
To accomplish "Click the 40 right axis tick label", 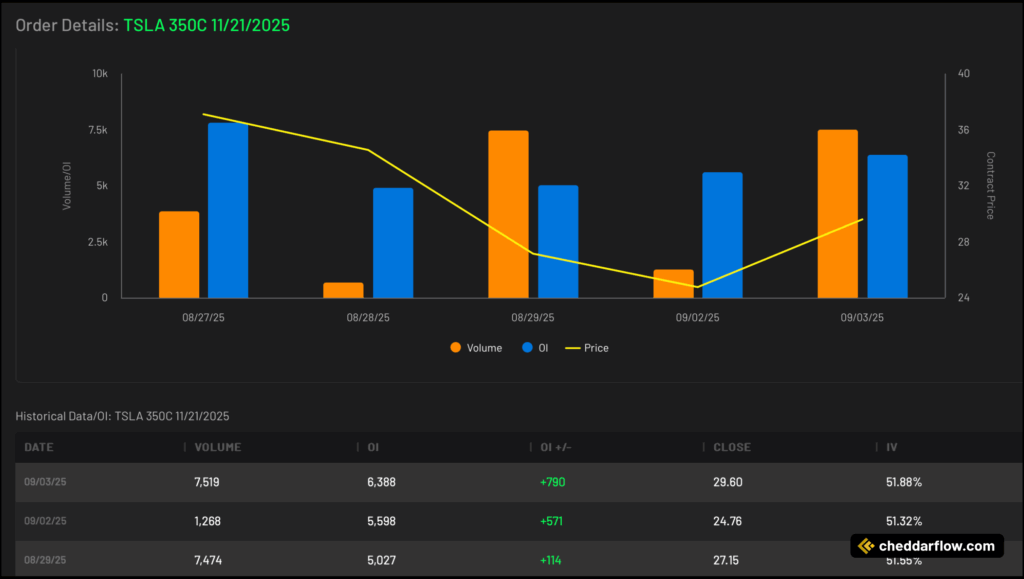I will click(964, 74).
